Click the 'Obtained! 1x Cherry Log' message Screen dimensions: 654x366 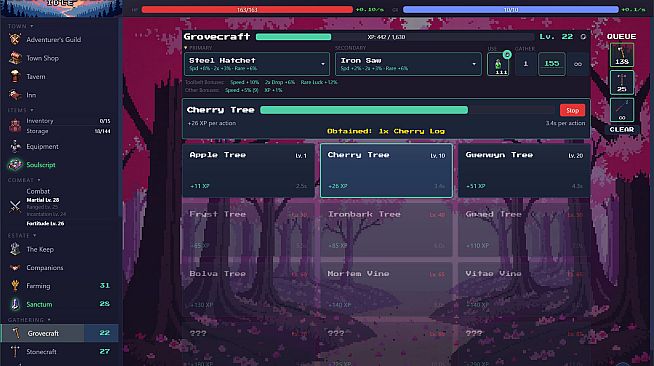386,131
